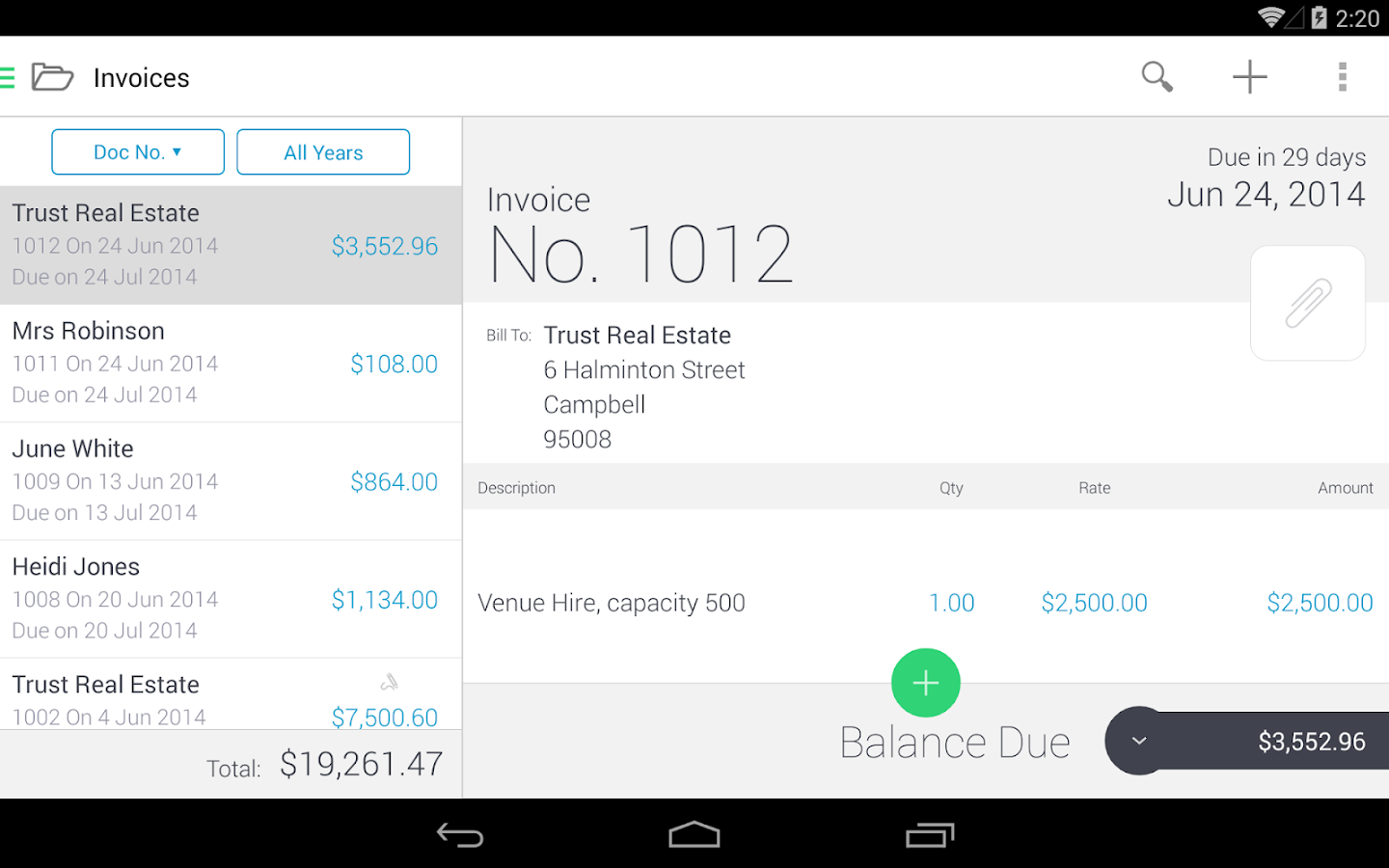Open the Doc No. sort dropdown

pos(137,151)
